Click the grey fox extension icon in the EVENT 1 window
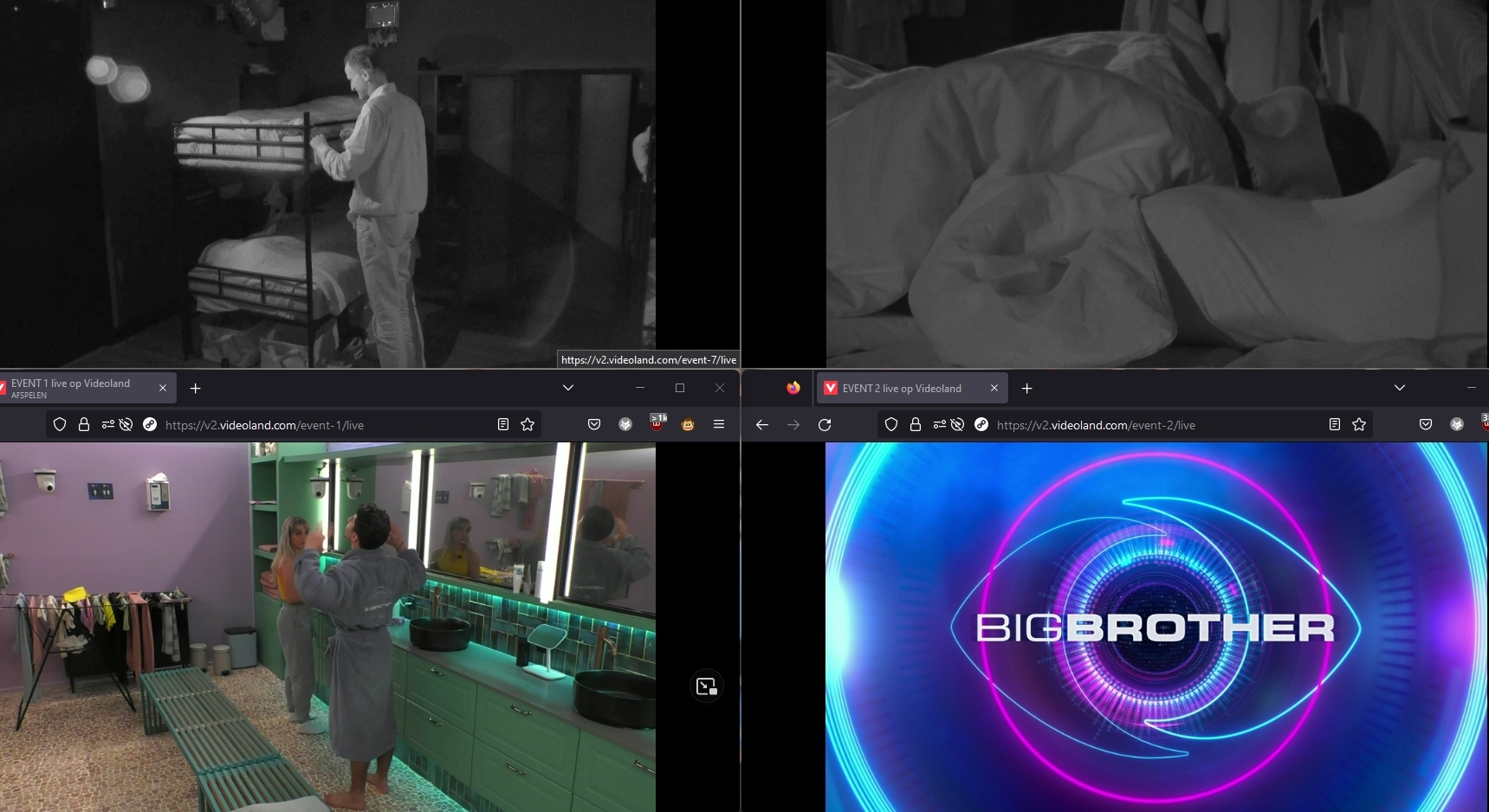Screen dimensions: 1489x812 pos(625,424)
